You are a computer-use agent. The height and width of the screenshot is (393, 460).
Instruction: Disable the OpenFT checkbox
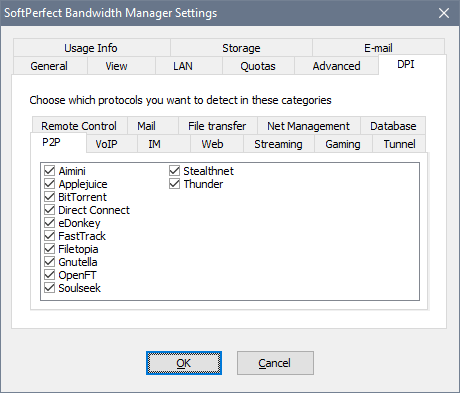[49, 275]
